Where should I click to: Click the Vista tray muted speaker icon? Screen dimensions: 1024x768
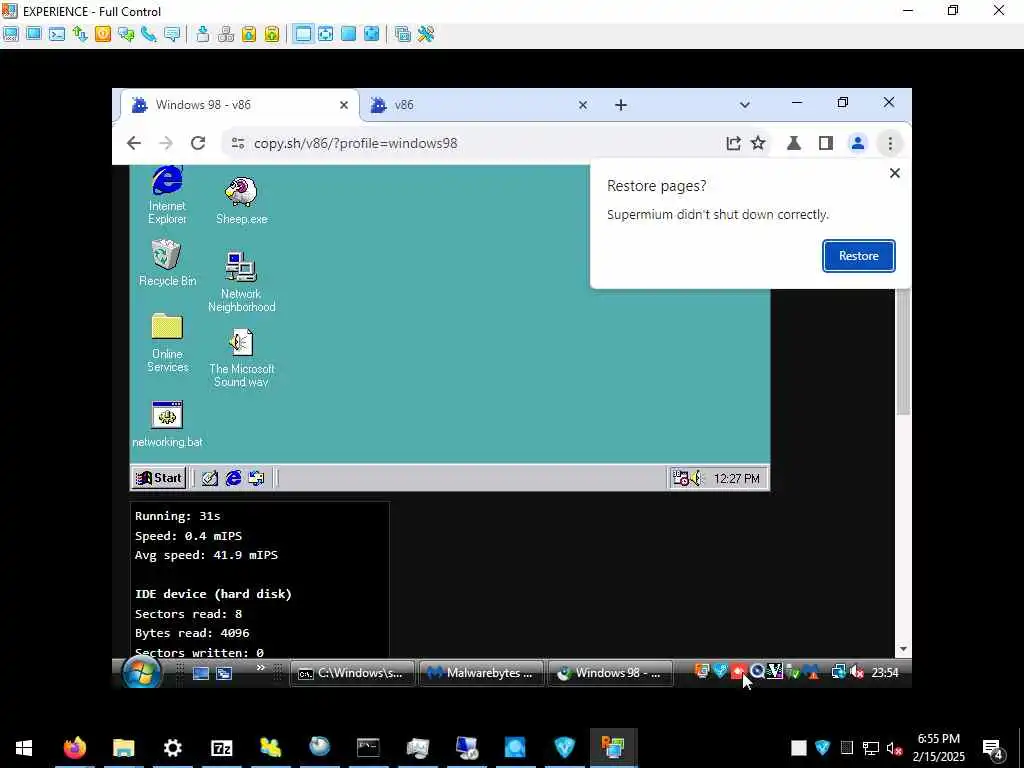[857, 672]
